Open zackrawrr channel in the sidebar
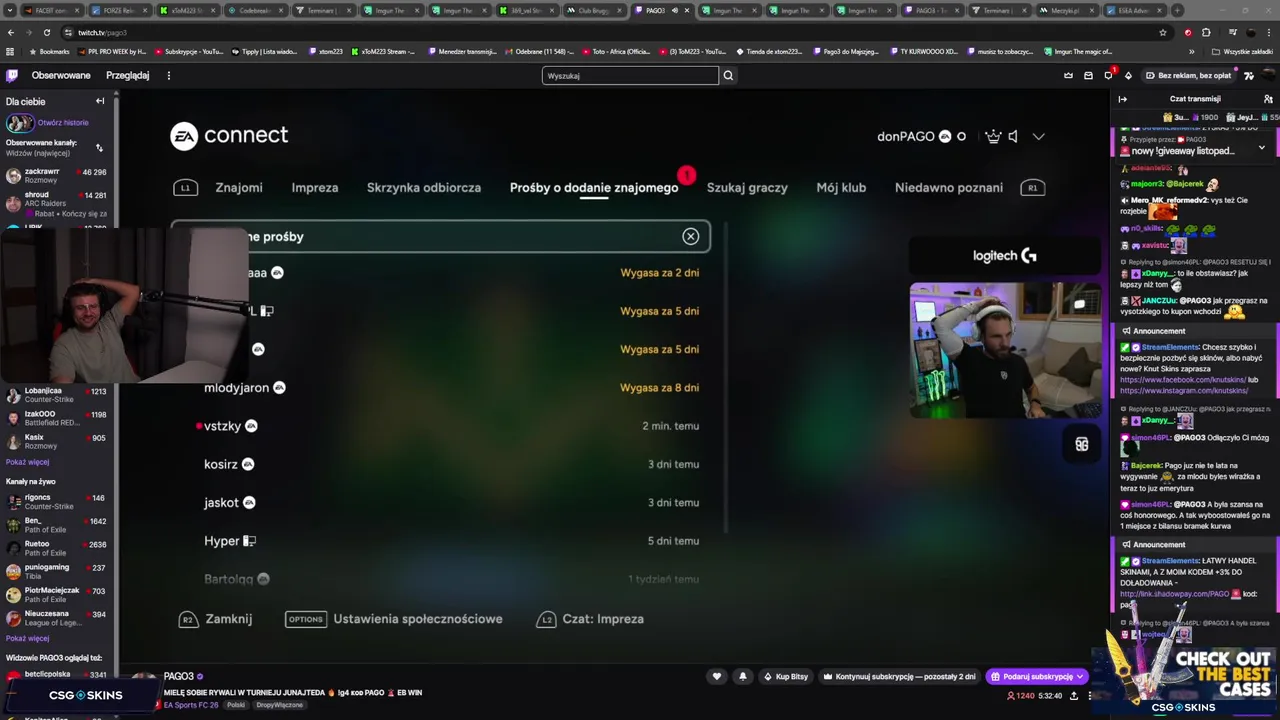Screen dimensions: 1280x720 [x=56, y=176]
